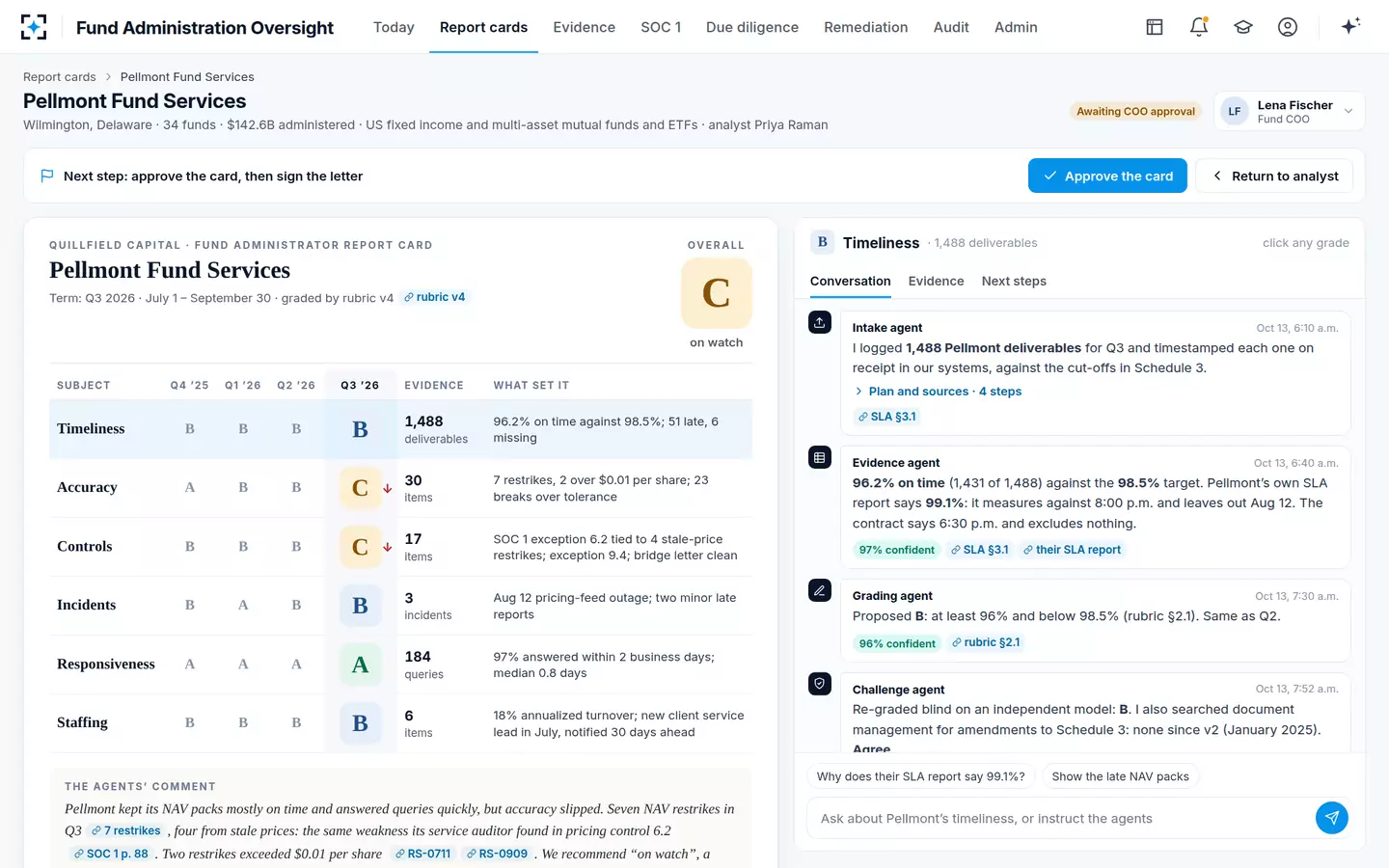Switch to the Next steps panel tab
This screenshot has width=1389, height=868.
point(1014,281)
